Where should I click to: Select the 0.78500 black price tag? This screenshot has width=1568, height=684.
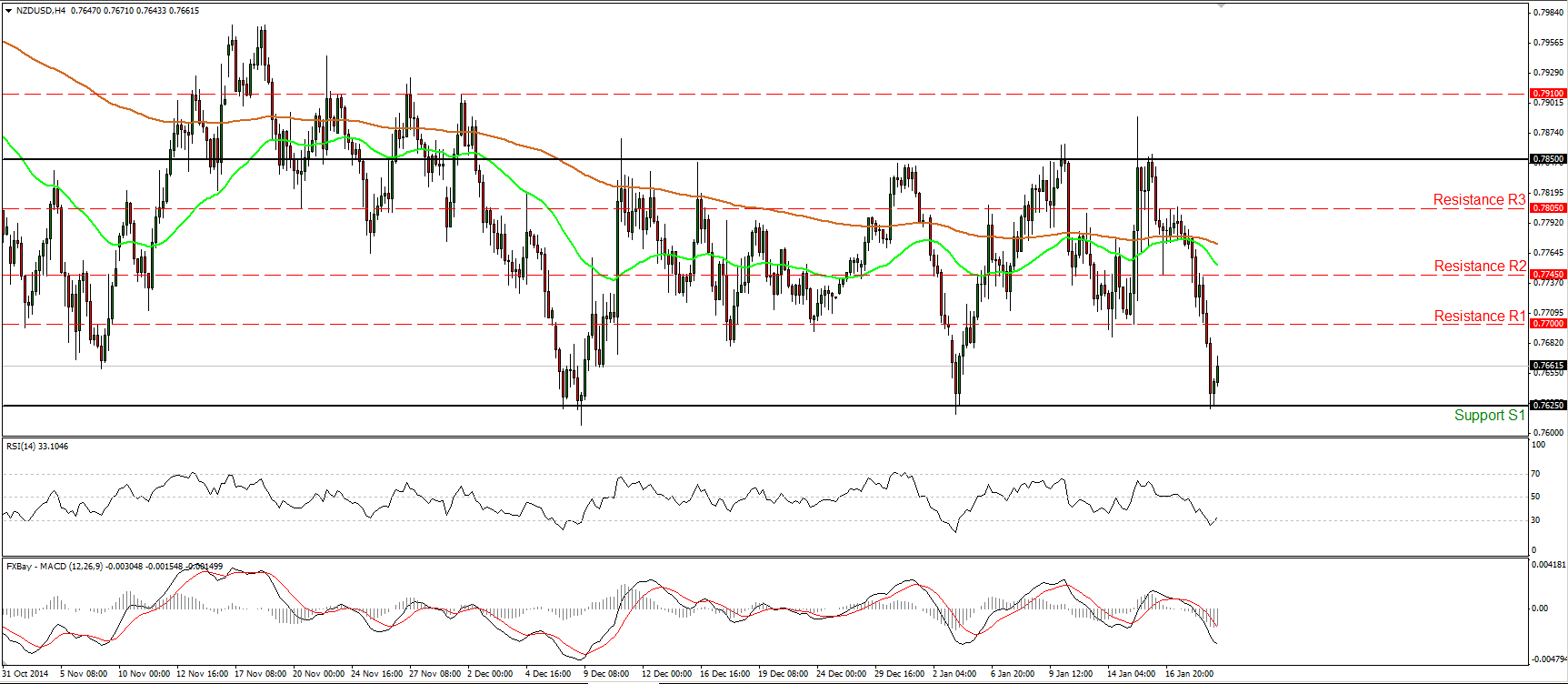pyautogui.click(x=1548, y=158)
